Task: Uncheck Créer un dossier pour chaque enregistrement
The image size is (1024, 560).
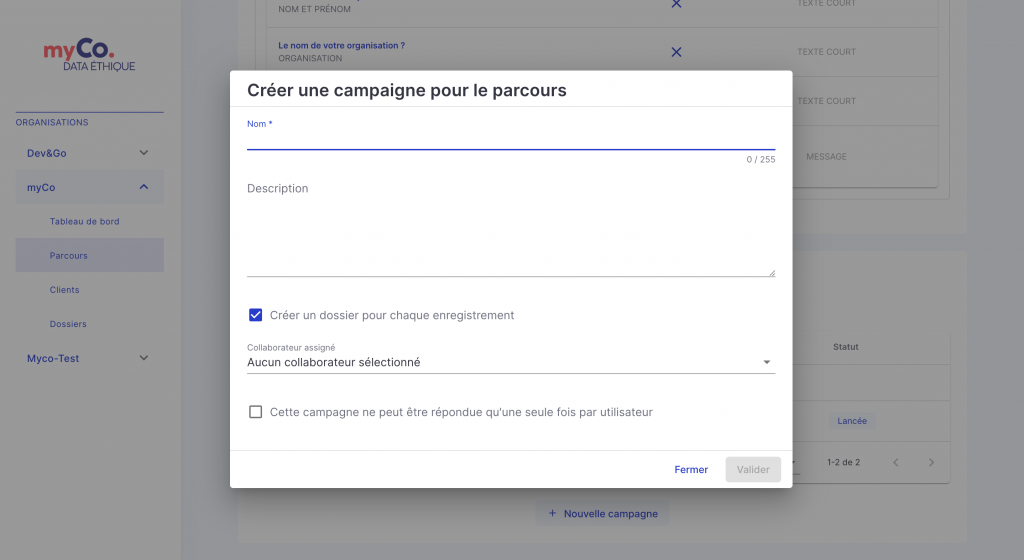Action: pyautogui.click(x=255, y=315)
